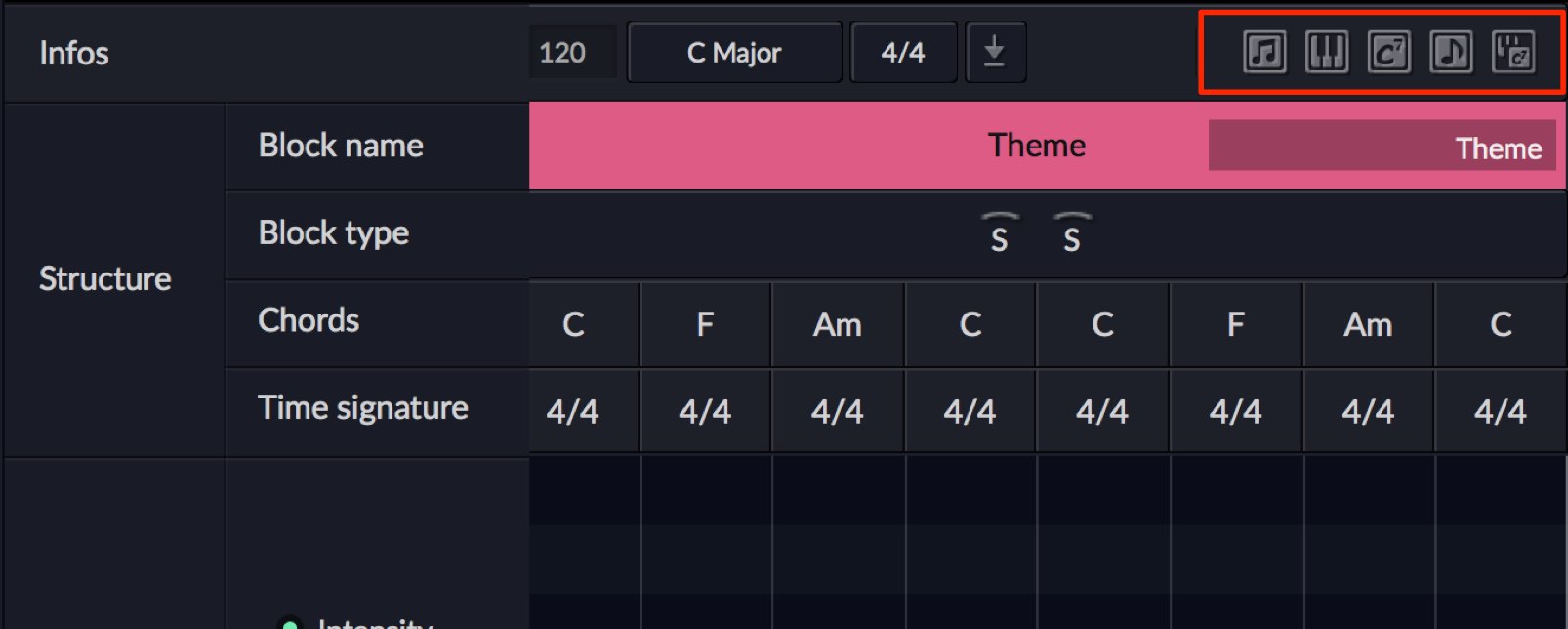
Task: Open the 4/4 time signature selector in Infos
Action: click(x=903, y=52)
